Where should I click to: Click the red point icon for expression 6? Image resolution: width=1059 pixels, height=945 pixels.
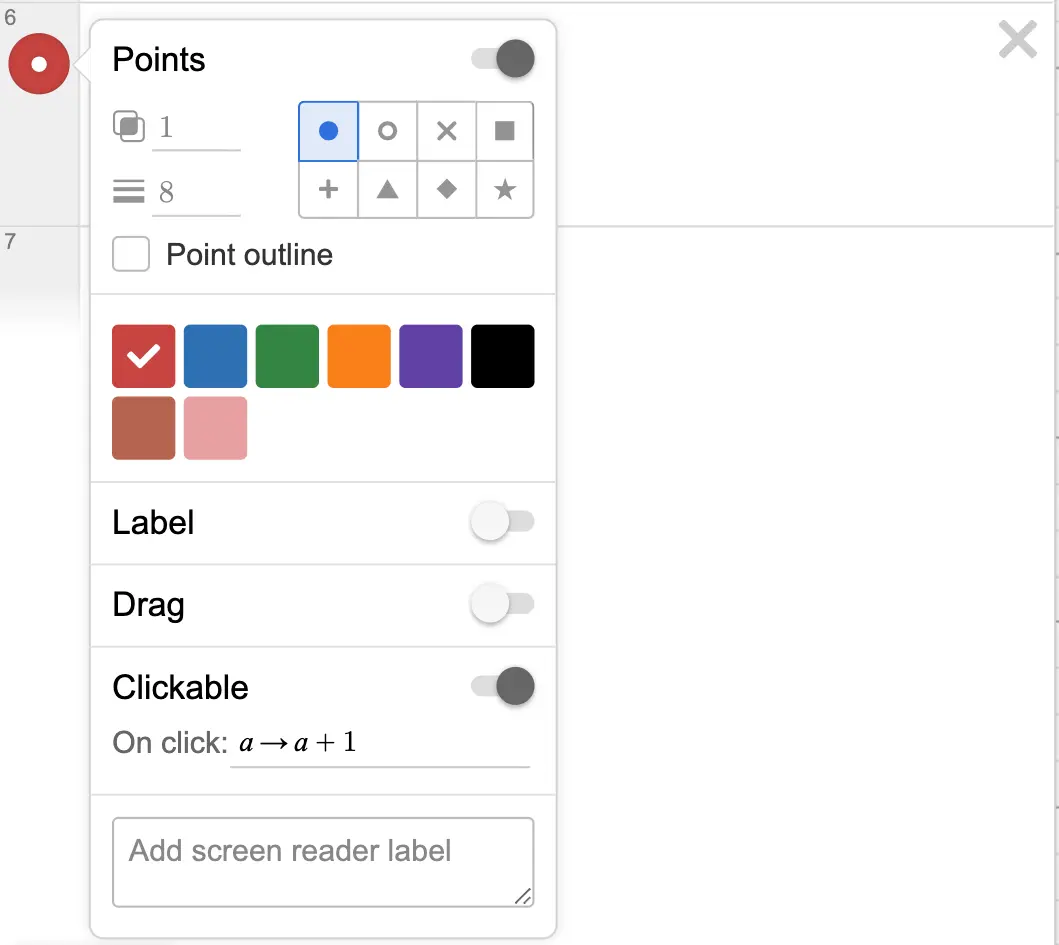click(x=39, y=64)
